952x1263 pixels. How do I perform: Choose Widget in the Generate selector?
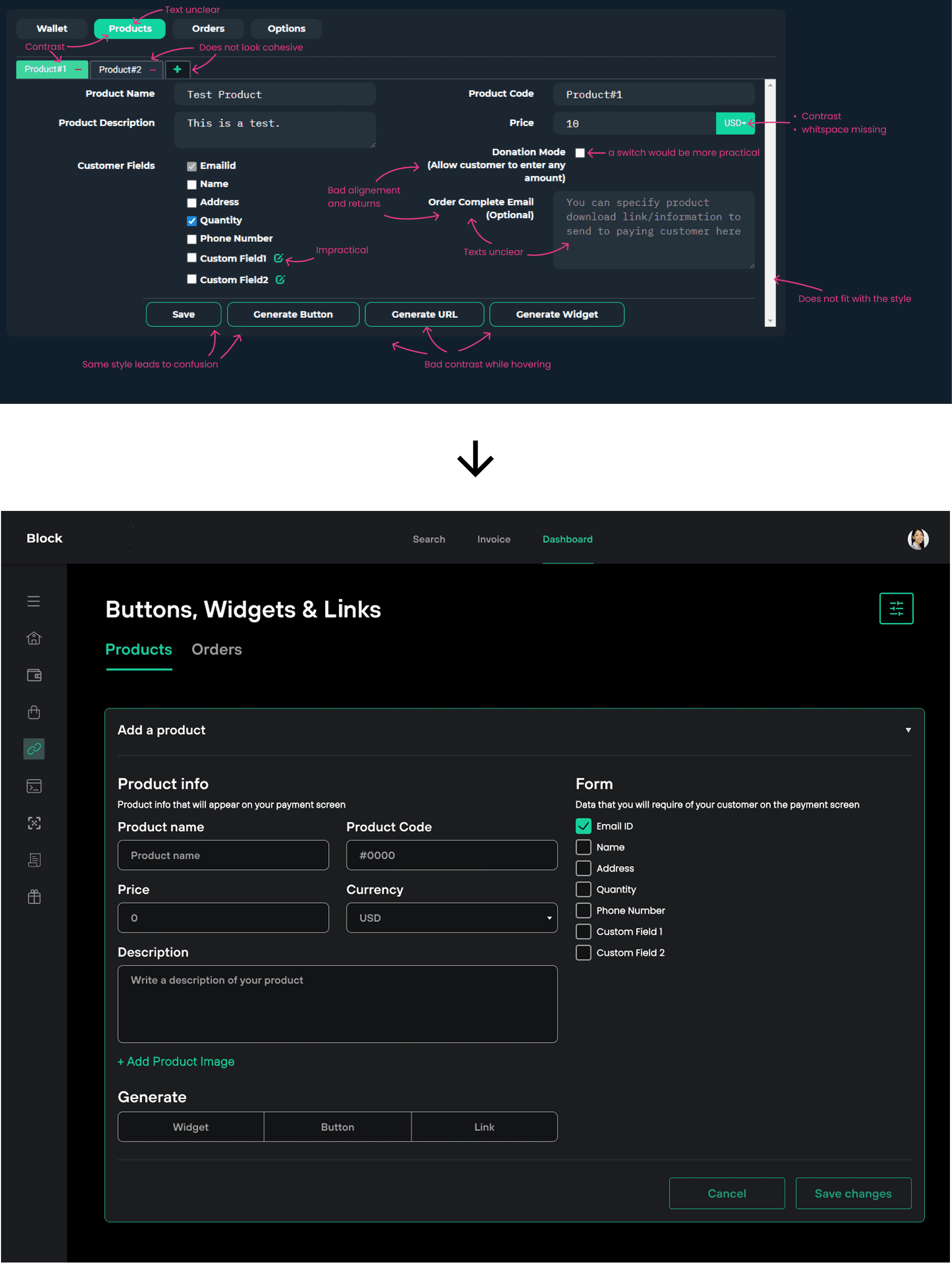click(x=191, y=1126)
